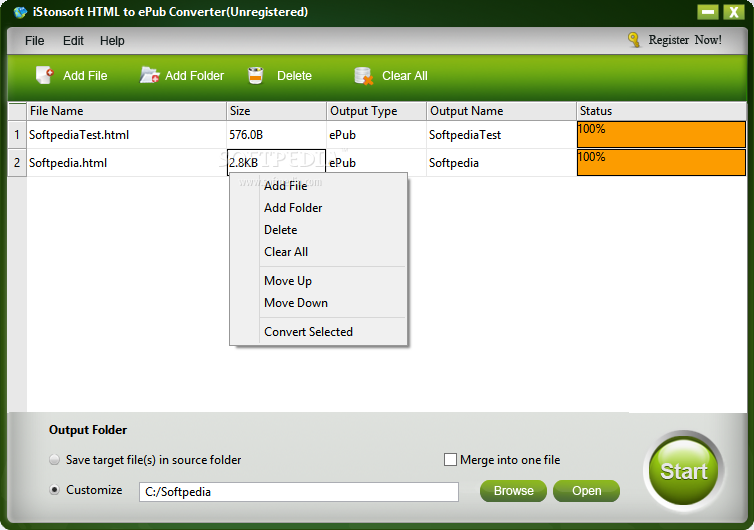The height and width of the screenshot is (530, 754).
Task: Open the File menu
Action: (x=35, y=41)
